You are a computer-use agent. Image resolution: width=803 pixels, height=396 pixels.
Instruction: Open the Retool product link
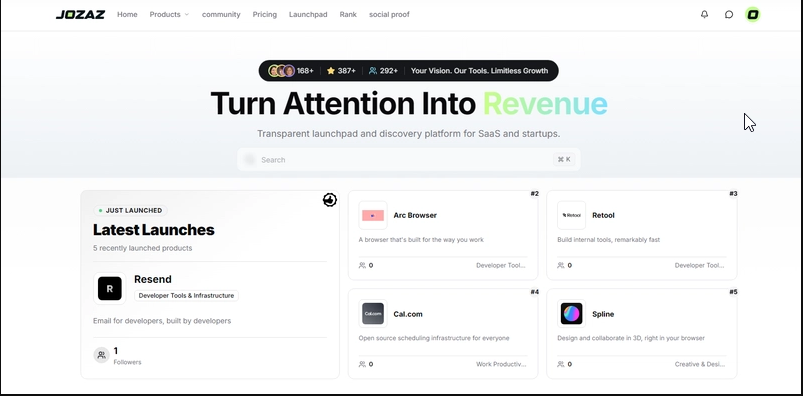(603, 215)
